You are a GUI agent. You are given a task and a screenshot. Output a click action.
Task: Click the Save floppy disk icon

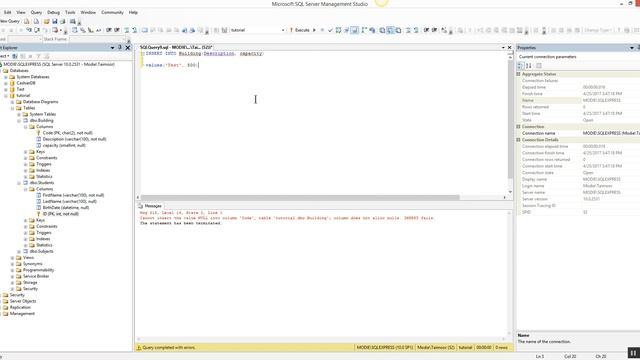55,21
